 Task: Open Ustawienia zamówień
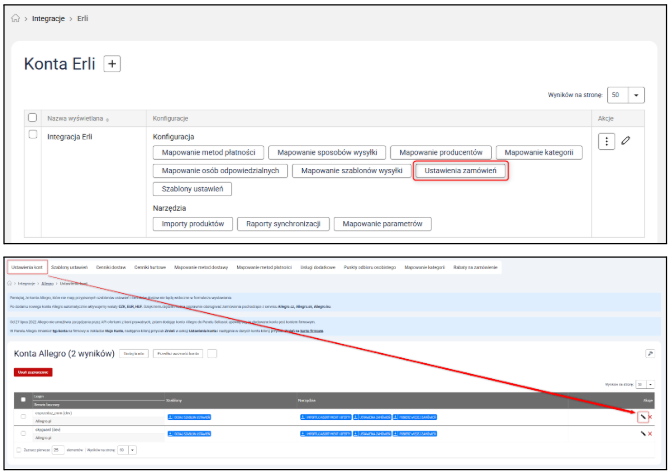tap(460, 171)
